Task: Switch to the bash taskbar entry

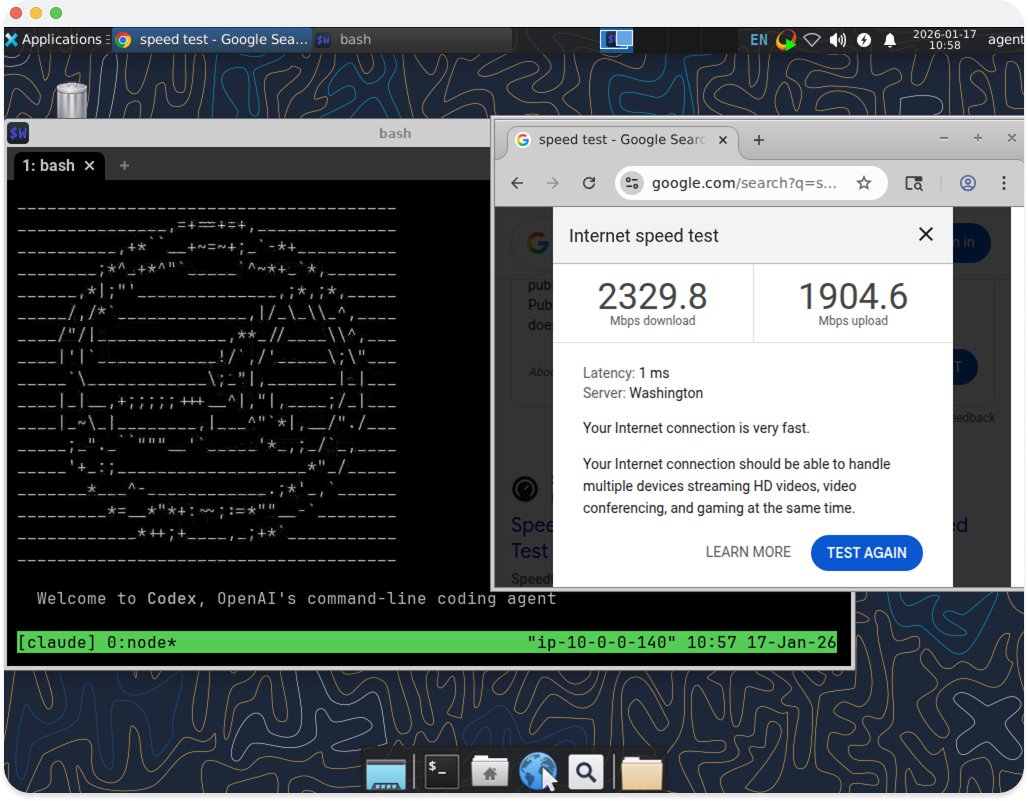Action: tap(412, 39)
